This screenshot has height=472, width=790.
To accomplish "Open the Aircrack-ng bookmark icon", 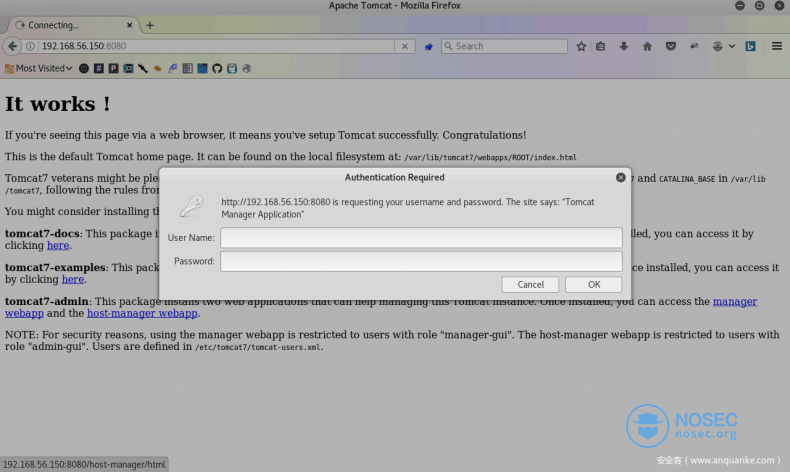I will click(x=143, y=69).
